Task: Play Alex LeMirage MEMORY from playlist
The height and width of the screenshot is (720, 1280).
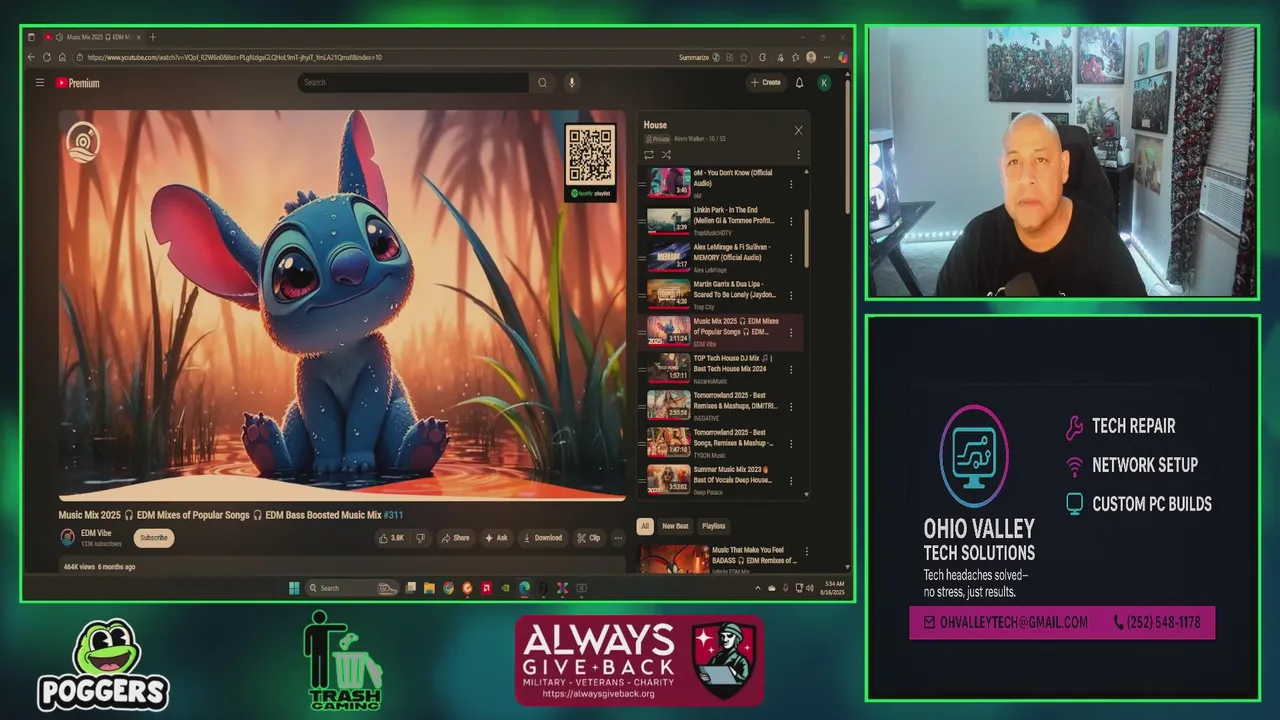Action: (x=718, y=257)
